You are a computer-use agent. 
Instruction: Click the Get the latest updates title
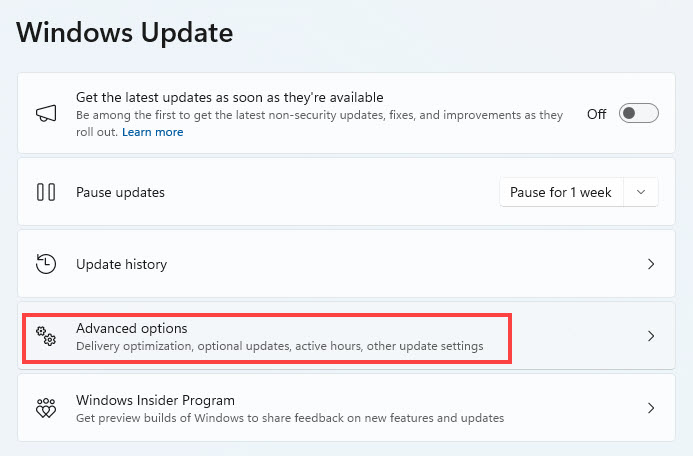tap(230, 97)
